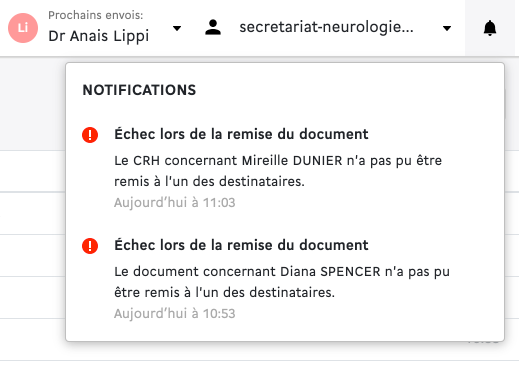Click the notification bell icon
The width and height of the screenshot is (519, 366).
coord(490,28)
